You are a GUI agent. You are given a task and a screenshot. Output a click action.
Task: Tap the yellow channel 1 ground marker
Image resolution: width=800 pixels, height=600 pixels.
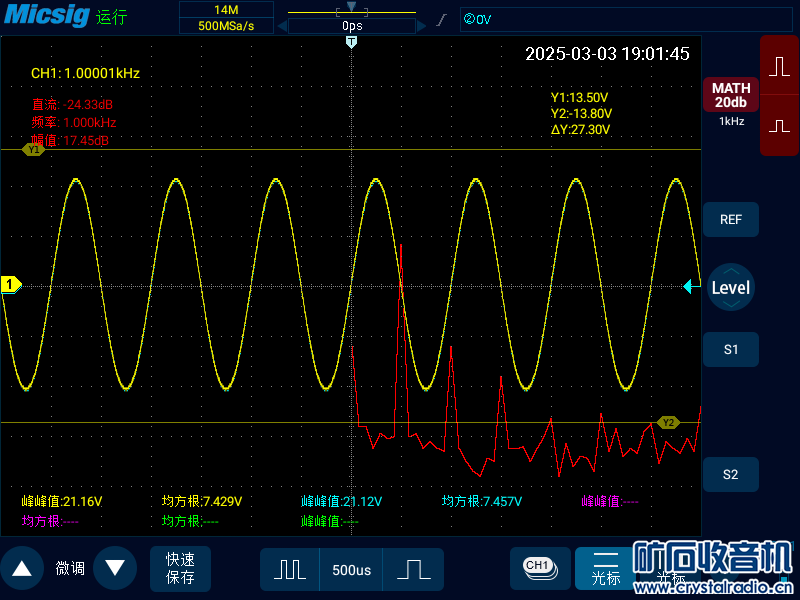[11, 285]
